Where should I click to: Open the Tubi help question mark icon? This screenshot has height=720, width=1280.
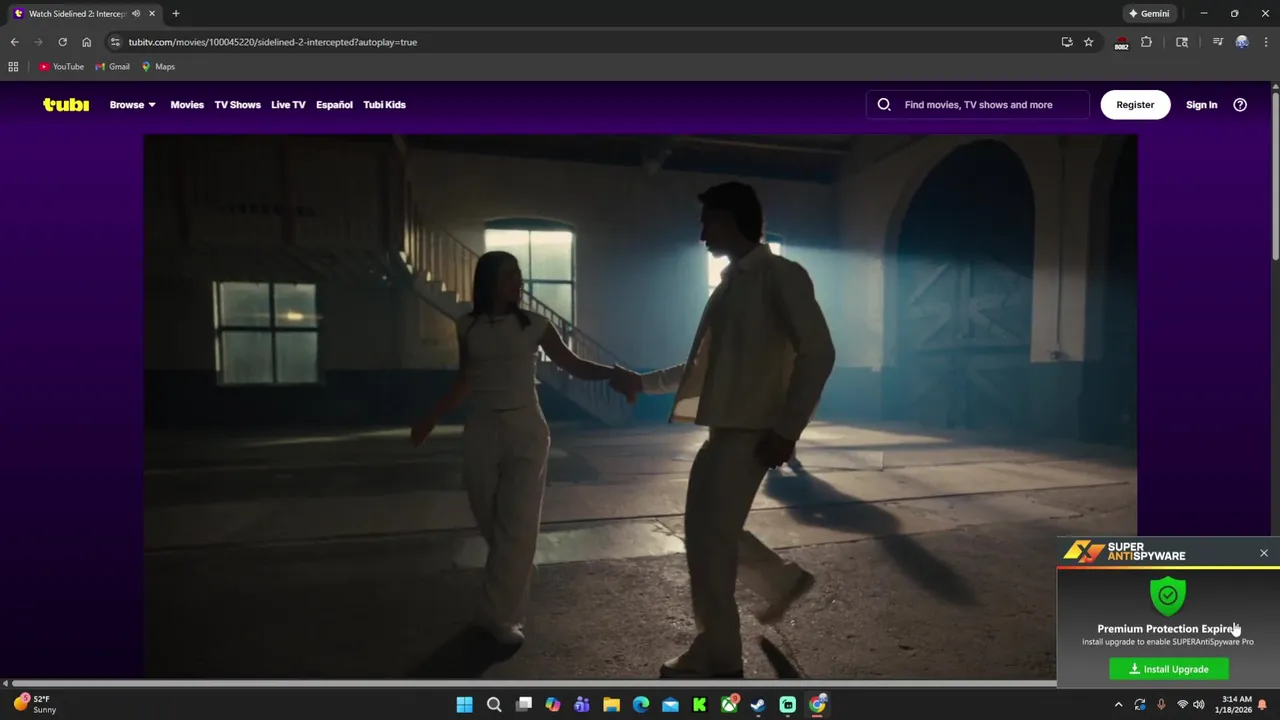[1240, 104]
